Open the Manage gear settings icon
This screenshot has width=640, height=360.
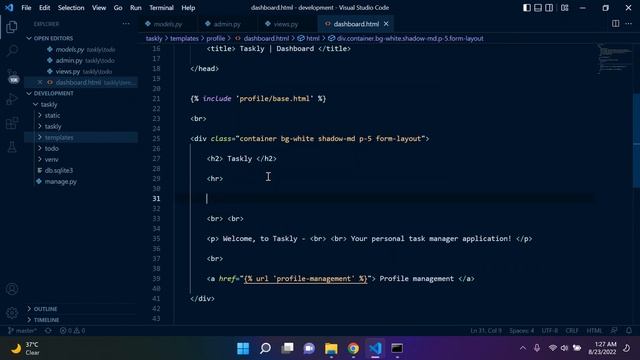pyautogui.click(x=12, y=313)
